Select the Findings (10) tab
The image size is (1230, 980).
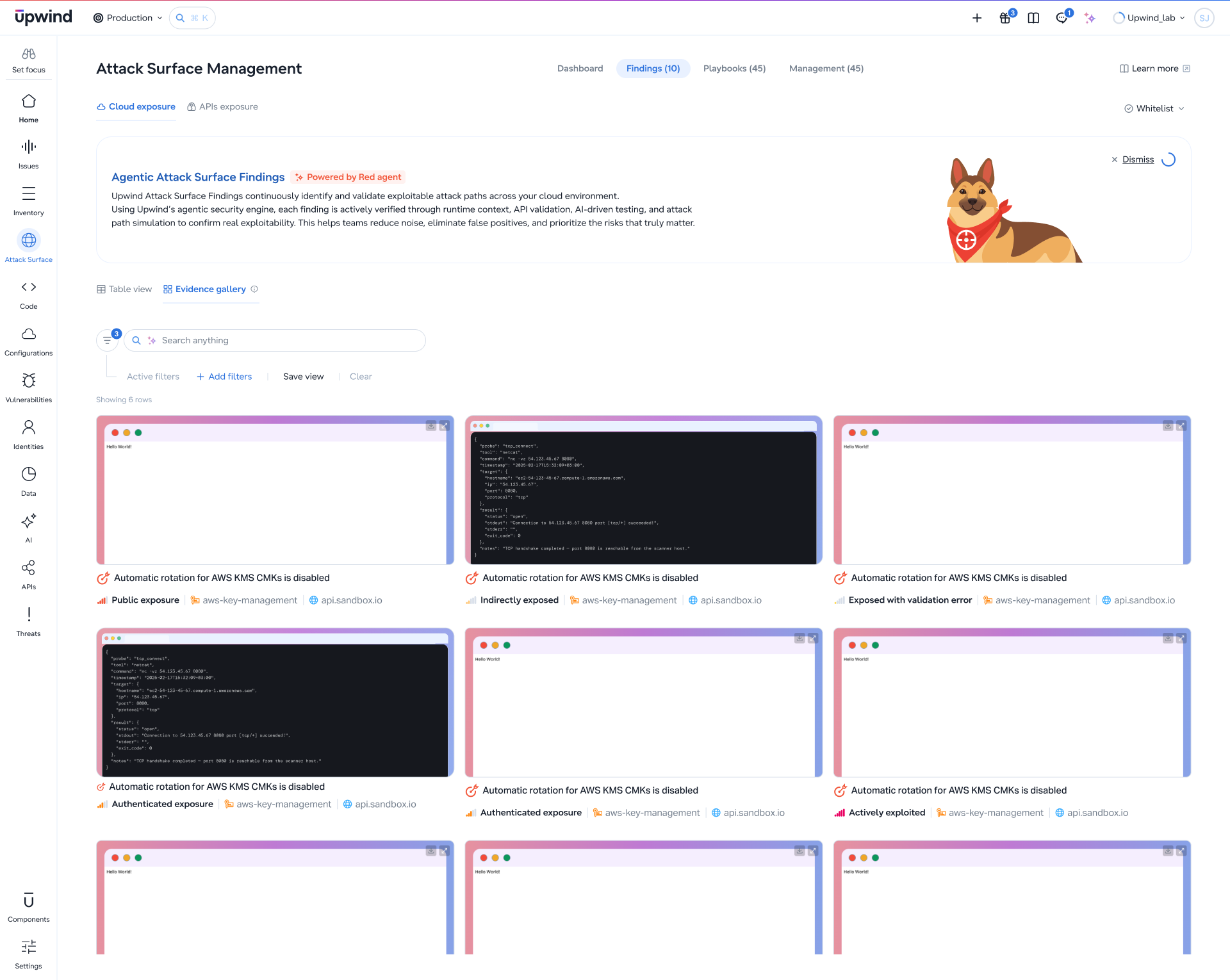pos(653,69)
